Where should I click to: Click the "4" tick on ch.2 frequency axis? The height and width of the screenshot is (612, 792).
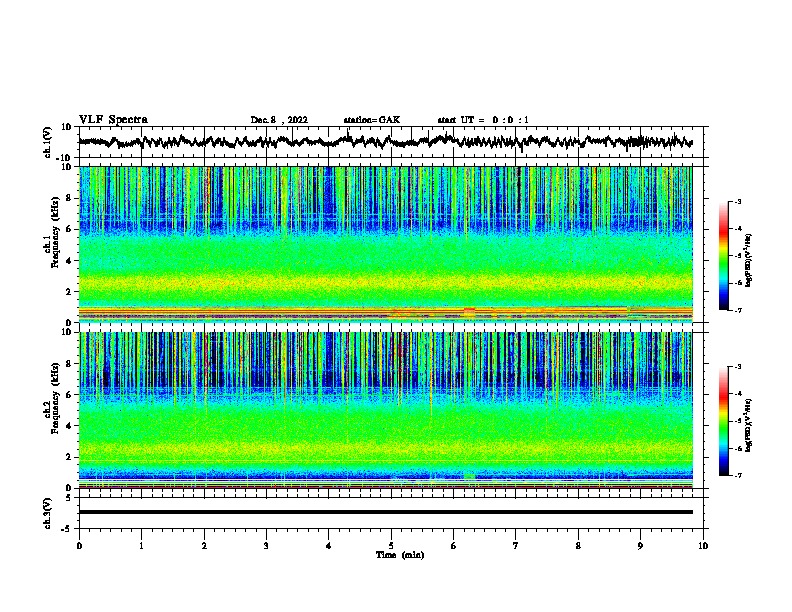point(69,426)
